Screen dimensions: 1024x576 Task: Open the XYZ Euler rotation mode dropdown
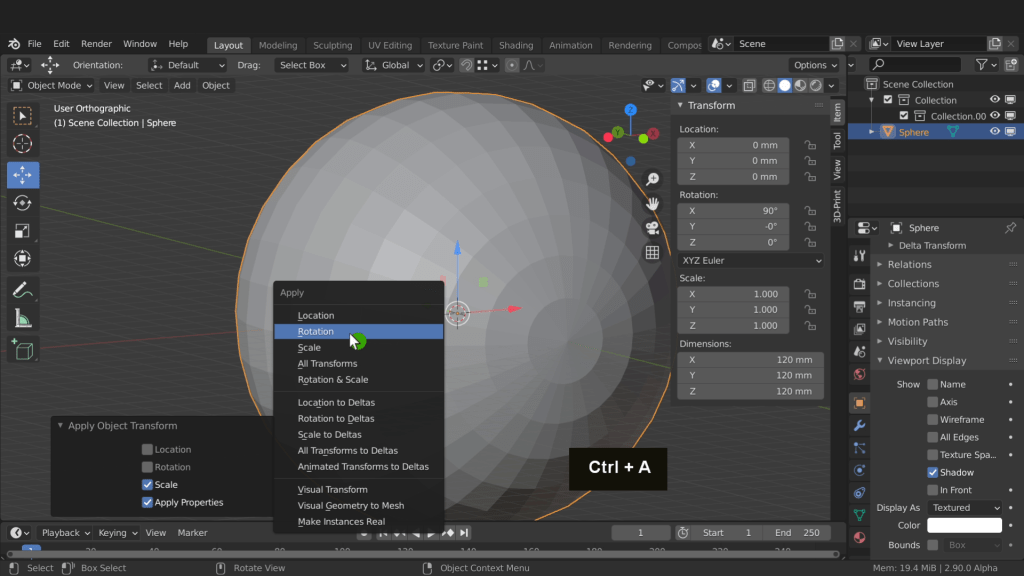(750, 261)
